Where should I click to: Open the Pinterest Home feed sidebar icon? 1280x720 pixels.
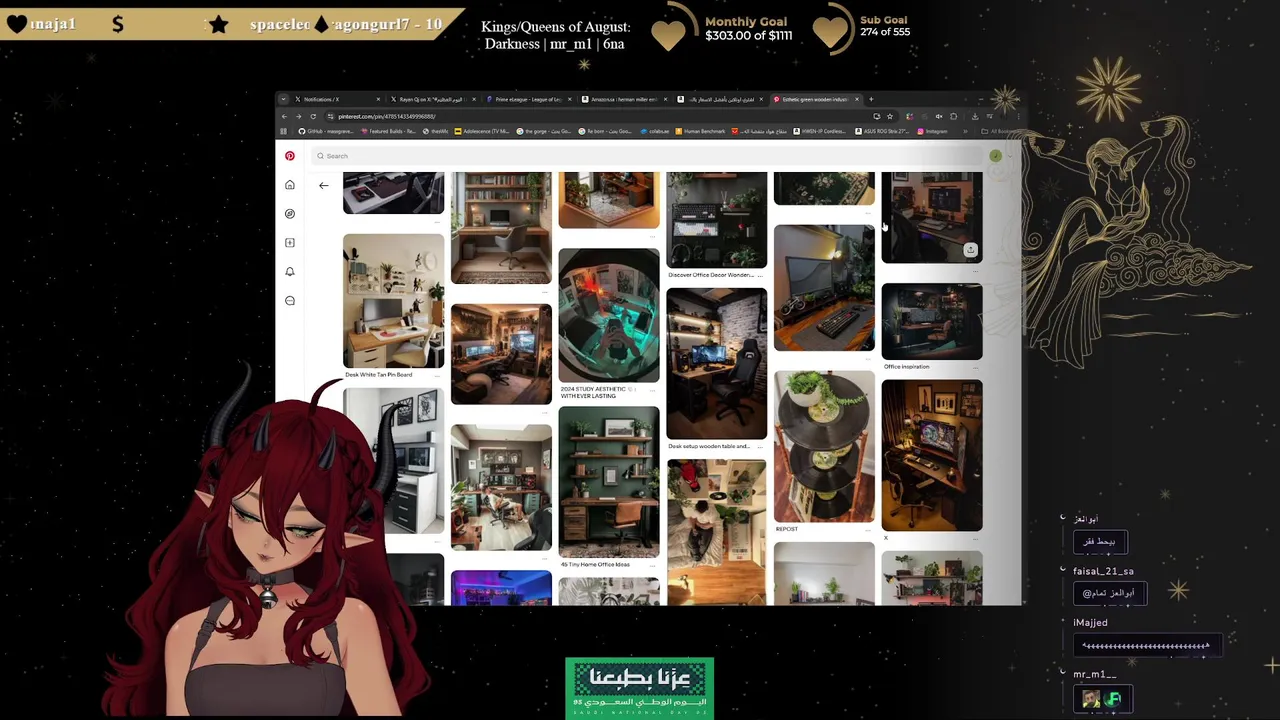290,185
